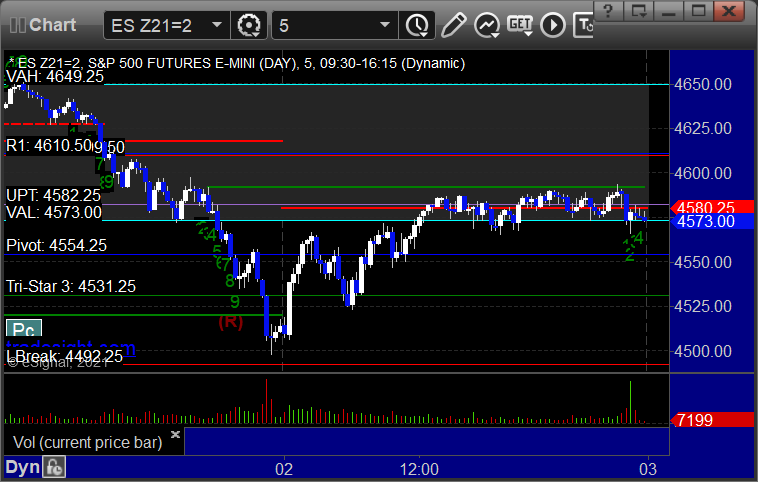Maximize the chart window

tap(699, 11)
